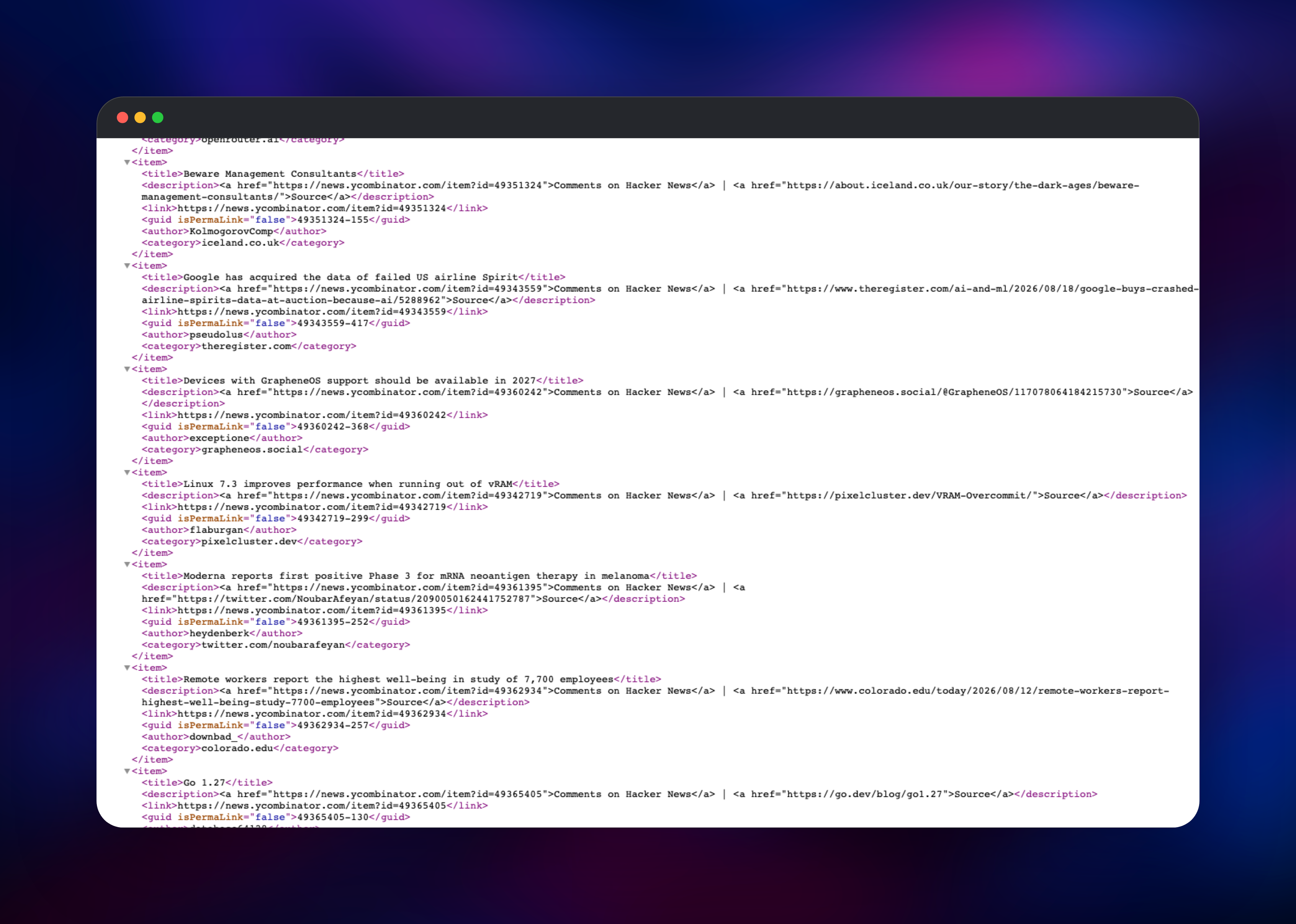Click closing item tag after colorado.edu category
The height and width of the screenshot is (924, 1296).
coord(152,760)
